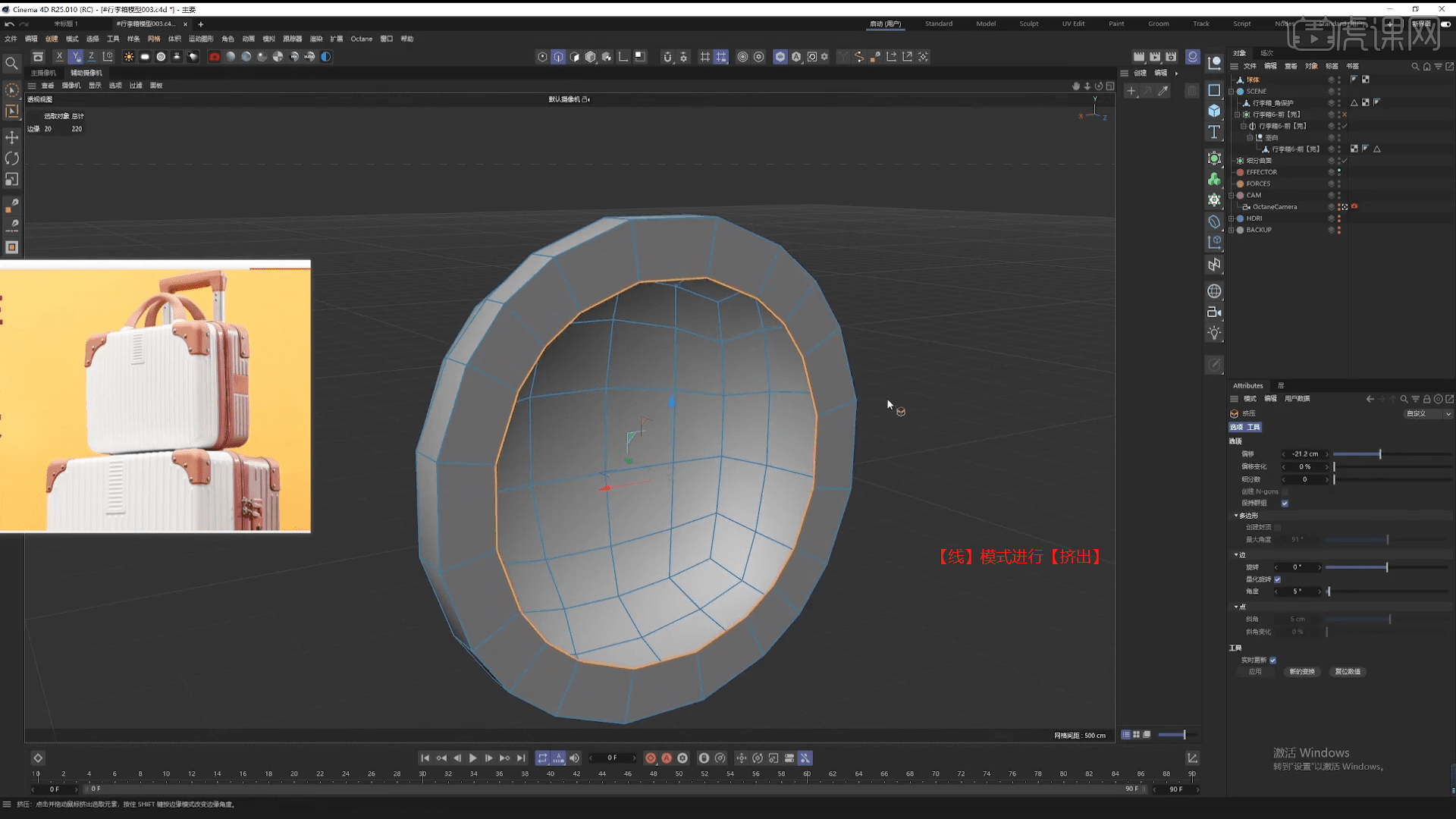Screen dimensions: 1456x819
Task: Open the 文件 main menu
Action: (11, 39)
